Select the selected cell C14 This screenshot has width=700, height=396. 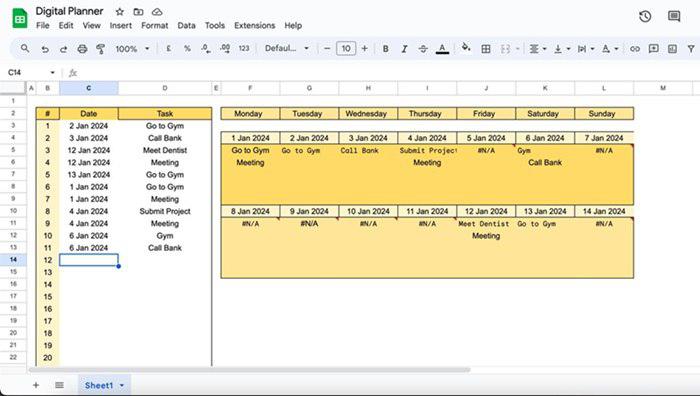tap(88, 260)
